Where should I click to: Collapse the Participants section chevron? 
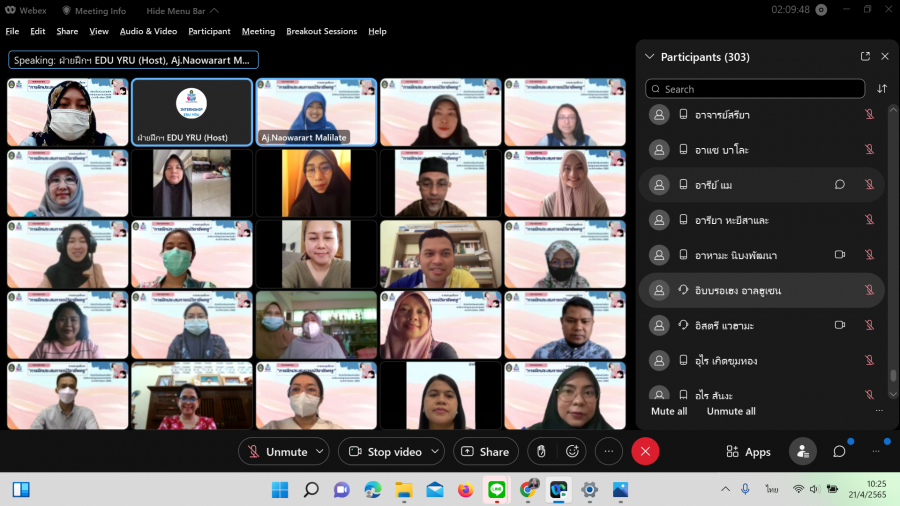point(650,57)
